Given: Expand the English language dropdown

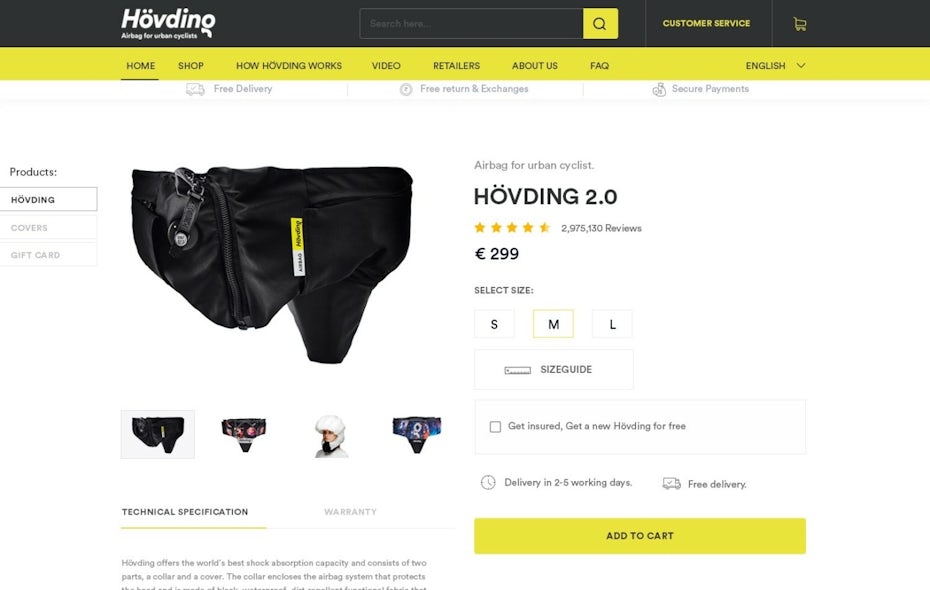Looking at the screenshot, I should (x=775, y=66).
